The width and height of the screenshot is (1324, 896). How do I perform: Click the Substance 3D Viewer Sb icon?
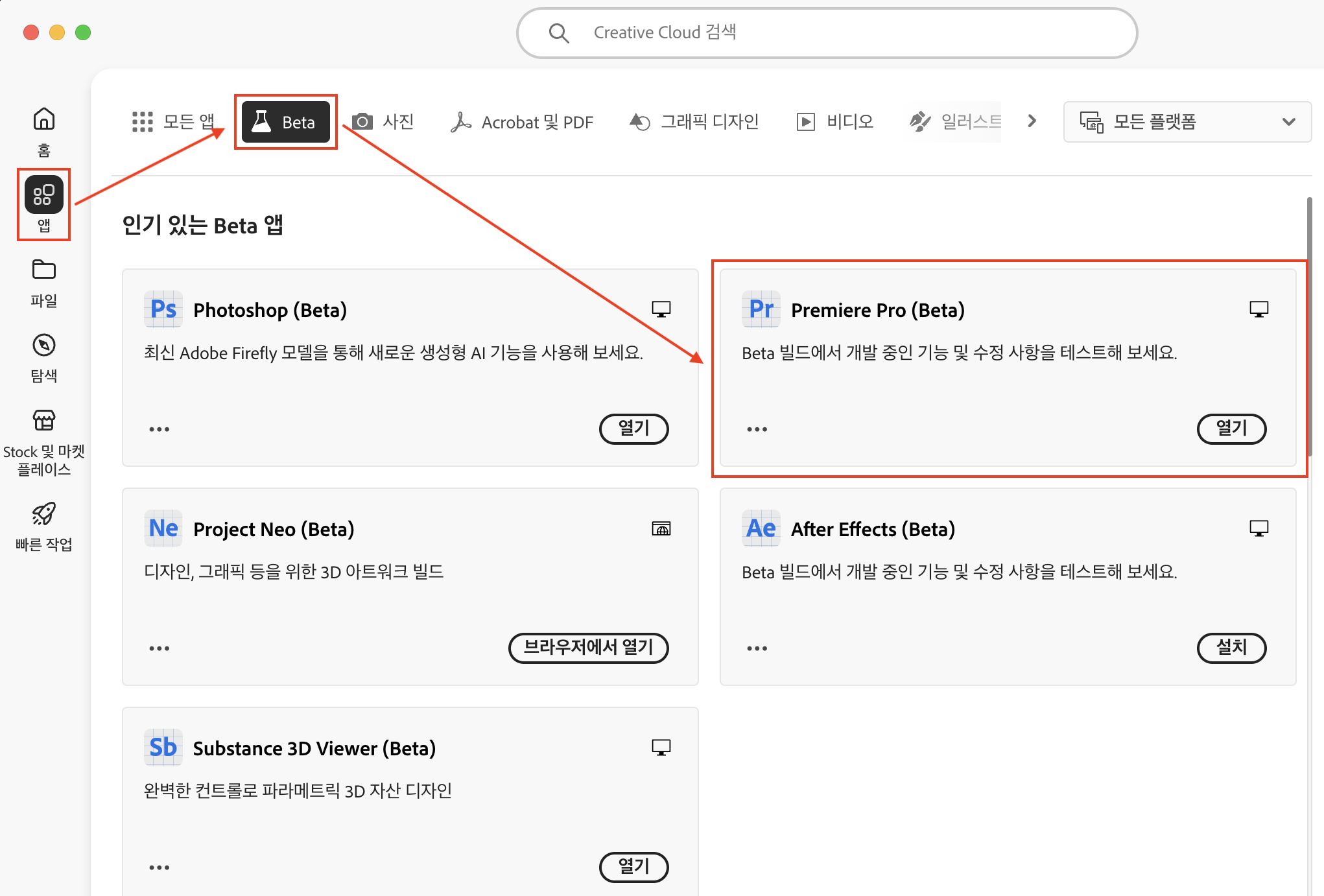(163, 747)
